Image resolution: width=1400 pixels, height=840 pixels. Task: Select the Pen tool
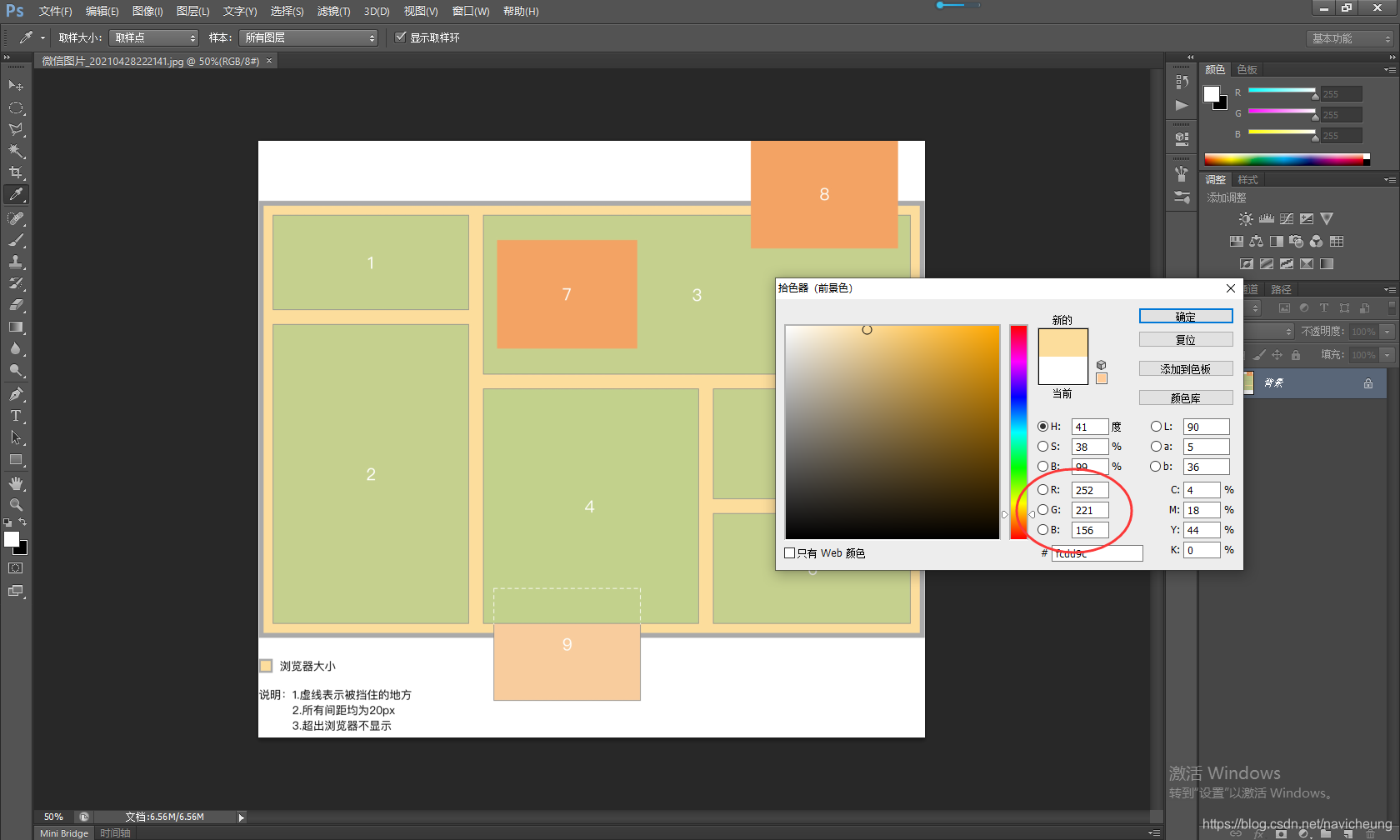[16, 394]
